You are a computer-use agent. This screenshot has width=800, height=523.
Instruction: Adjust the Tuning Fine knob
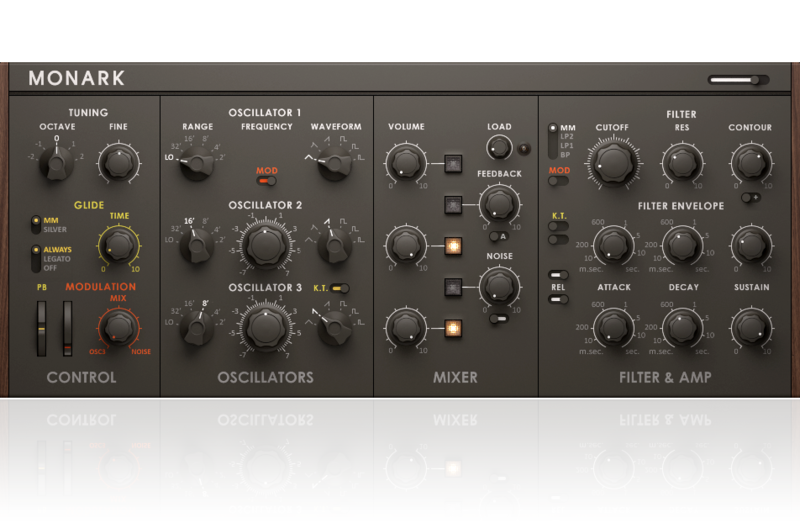118,163
